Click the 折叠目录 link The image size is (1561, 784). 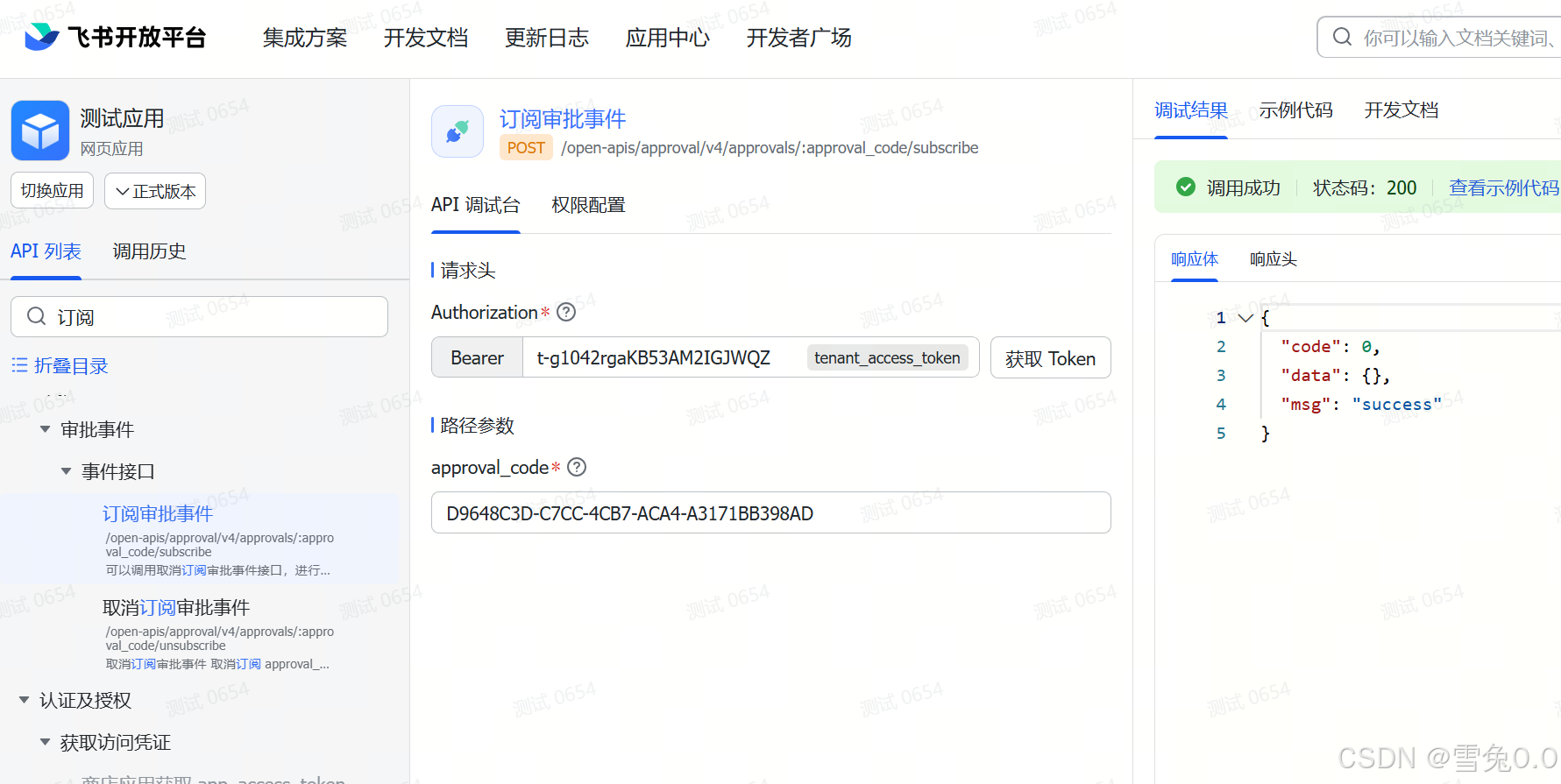point(71,365)
